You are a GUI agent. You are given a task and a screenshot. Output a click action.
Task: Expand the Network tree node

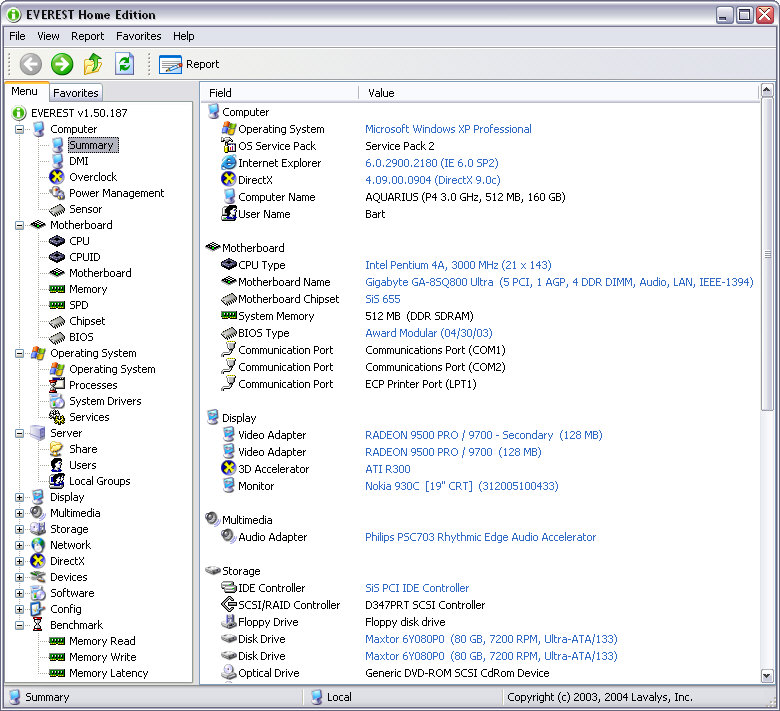pos(19,545)
